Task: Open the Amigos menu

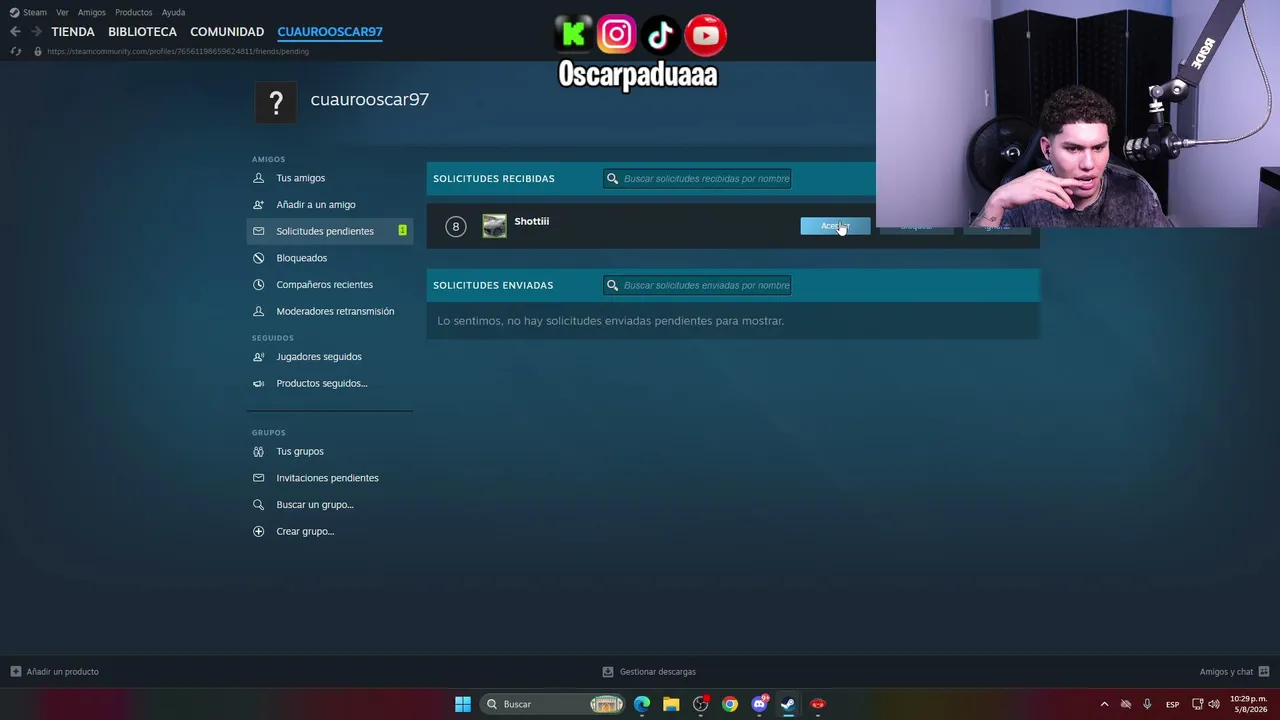Action: click(92, 12)
